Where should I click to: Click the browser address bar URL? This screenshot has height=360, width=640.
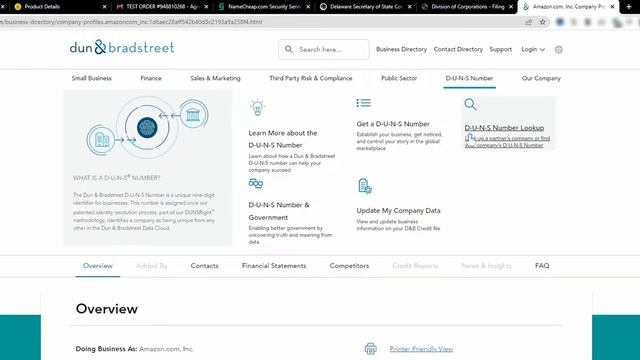tap(131, 22)
